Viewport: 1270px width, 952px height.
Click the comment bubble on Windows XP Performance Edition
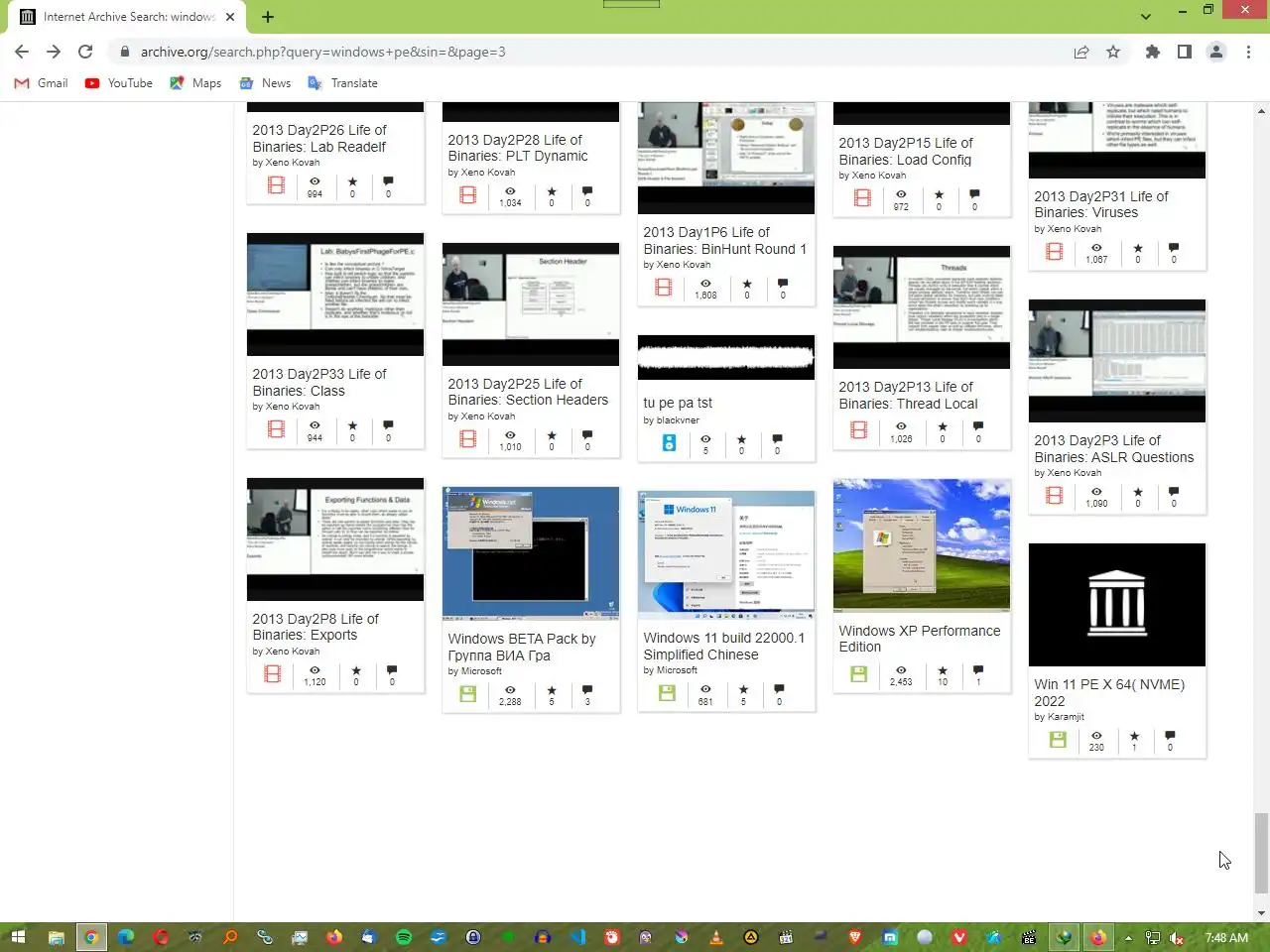[978, 671]
